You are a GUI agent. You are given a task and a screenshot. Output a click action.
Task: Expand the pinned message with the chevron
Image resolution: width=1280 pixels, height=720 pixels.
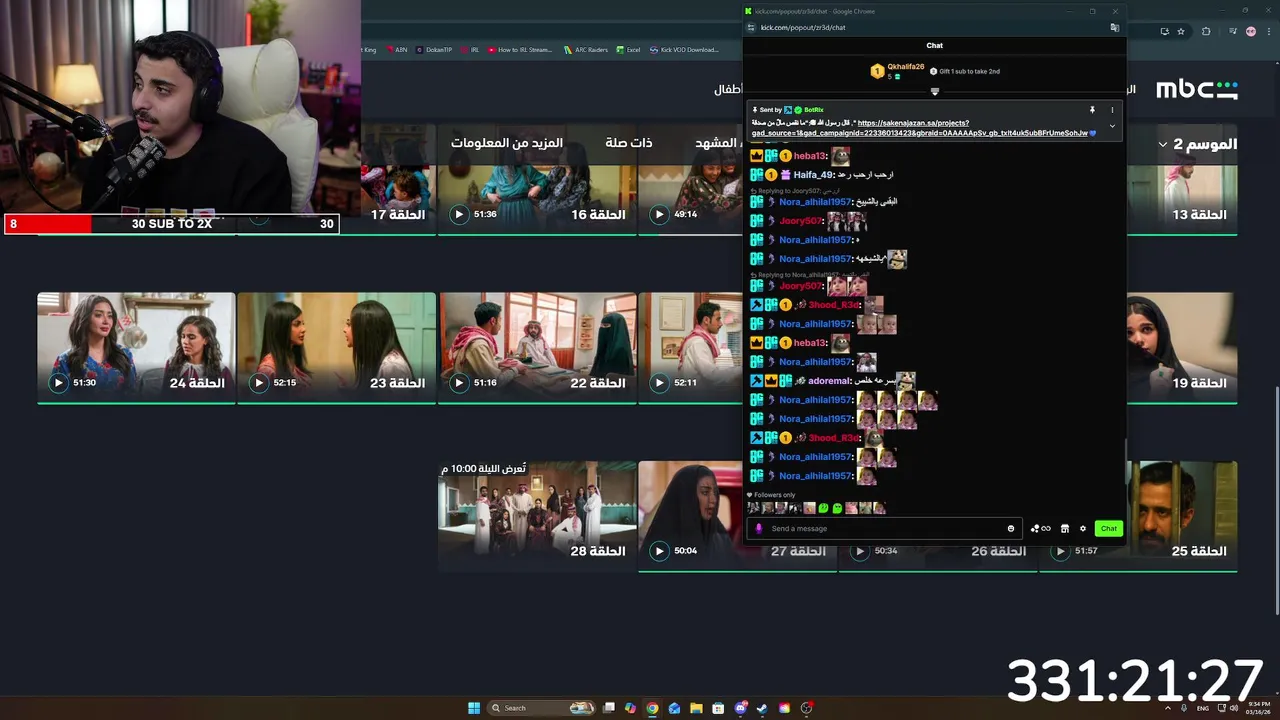(1111, 126)
